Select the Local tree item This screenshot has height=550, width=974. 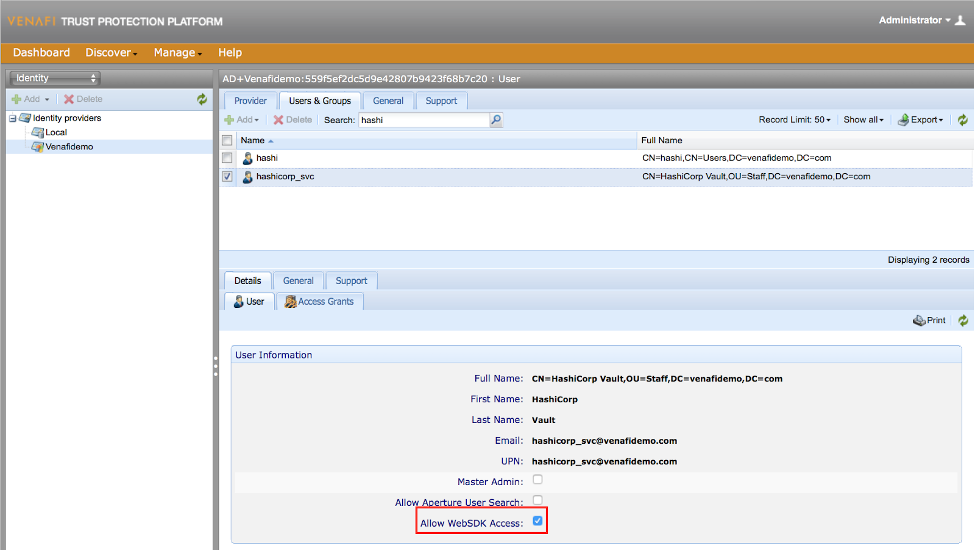tap(56, 132)
